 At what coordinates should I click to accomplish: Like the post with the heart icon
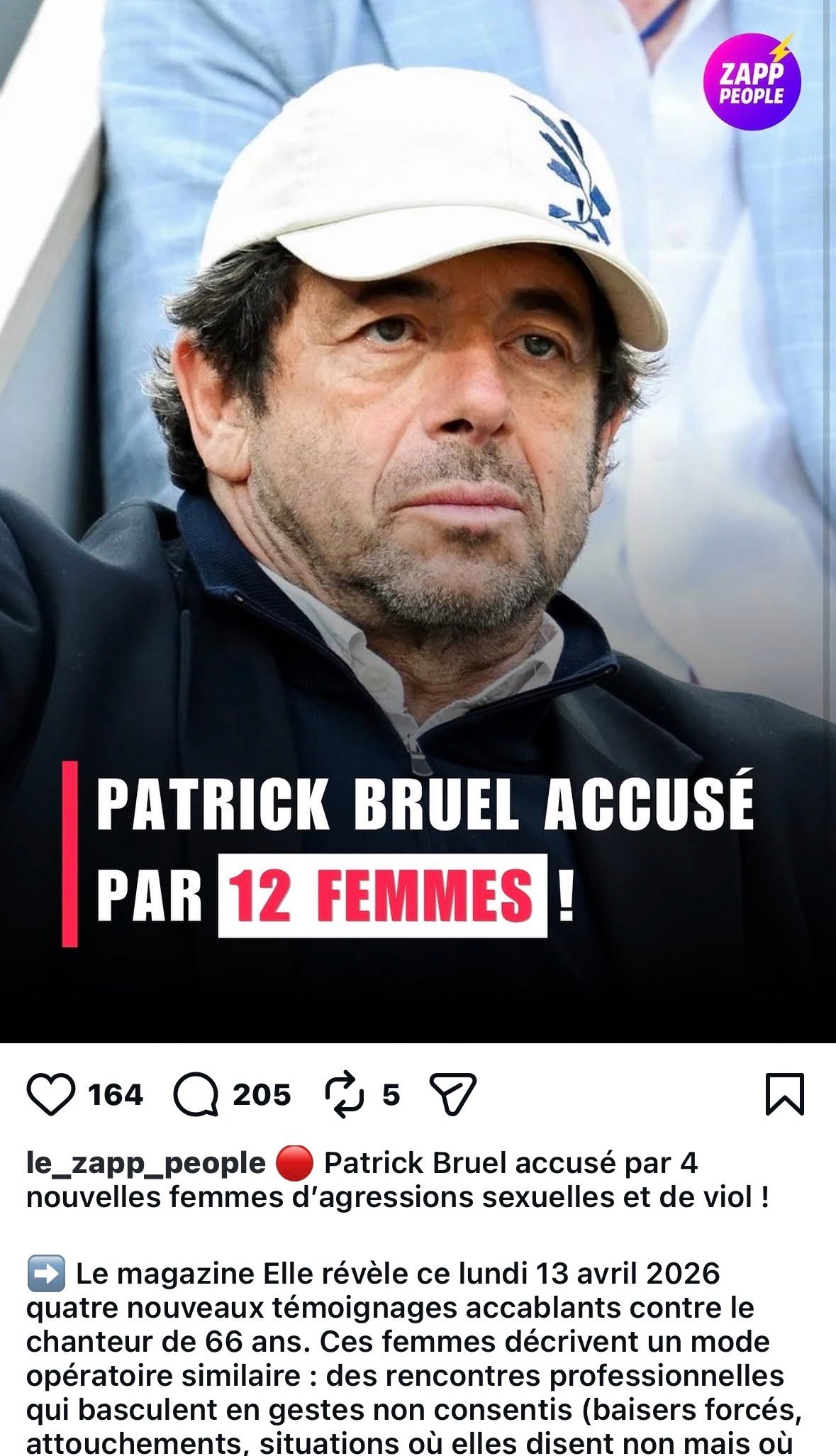50,1095
